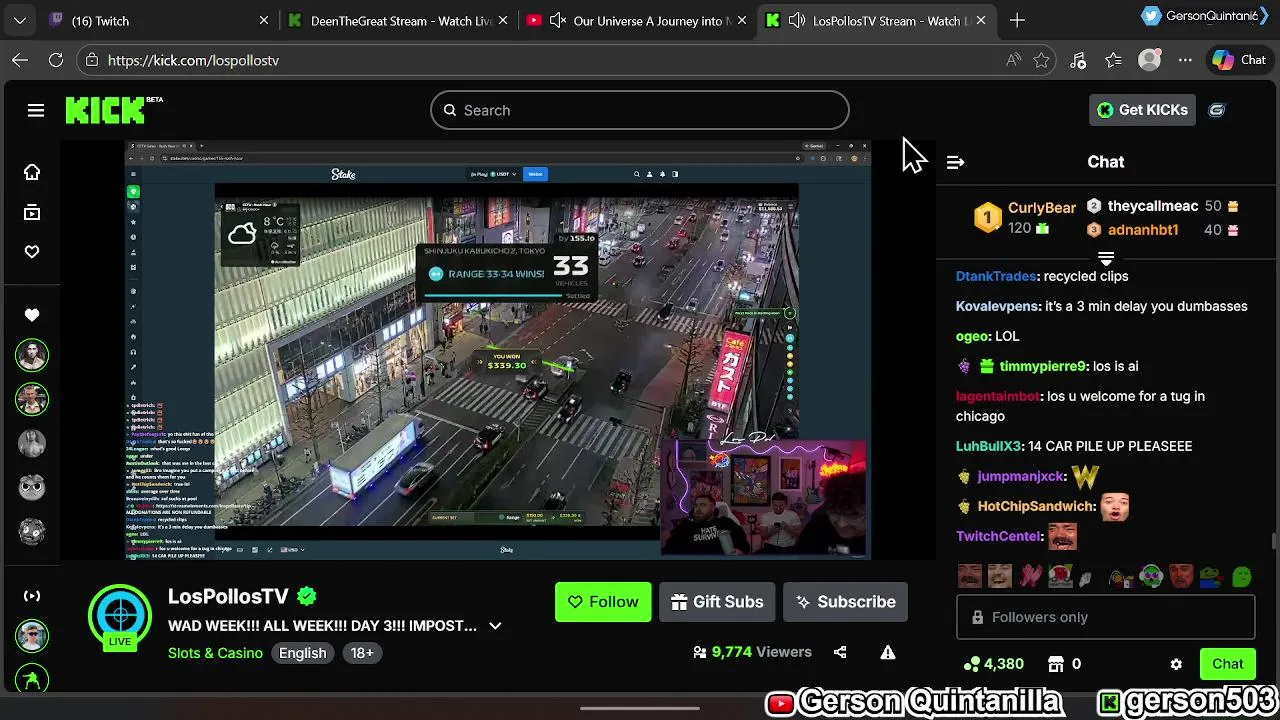Switch to Our Universe YouTube tab

click(638, 20)
